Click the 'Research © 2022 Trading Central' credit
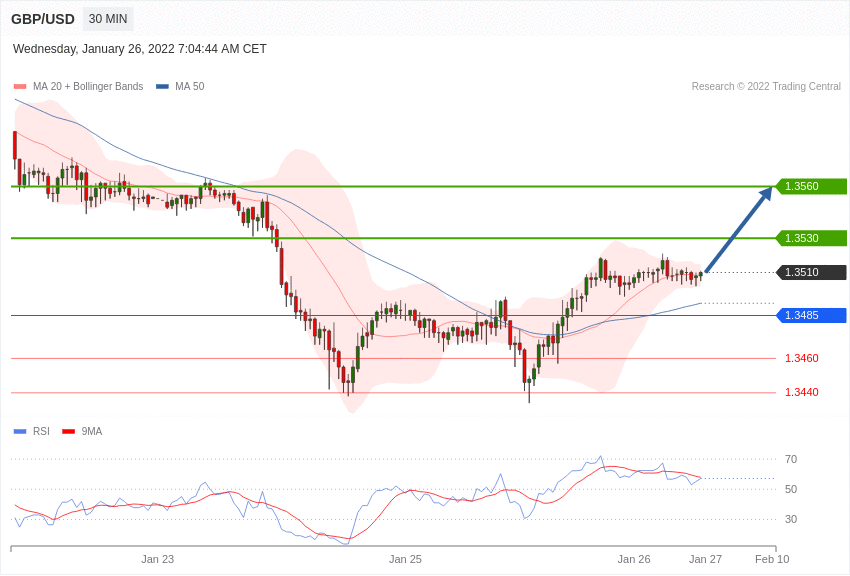The height and width of the screenshot is (576, 850). click(766, 87)
